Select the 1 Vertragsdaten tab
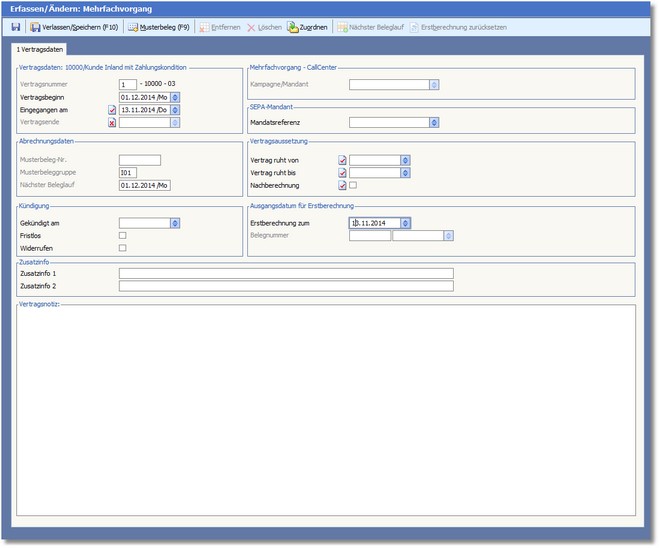The width and height of the screenshot is (659, 548). pyautogui.click(x=40, y=49)
